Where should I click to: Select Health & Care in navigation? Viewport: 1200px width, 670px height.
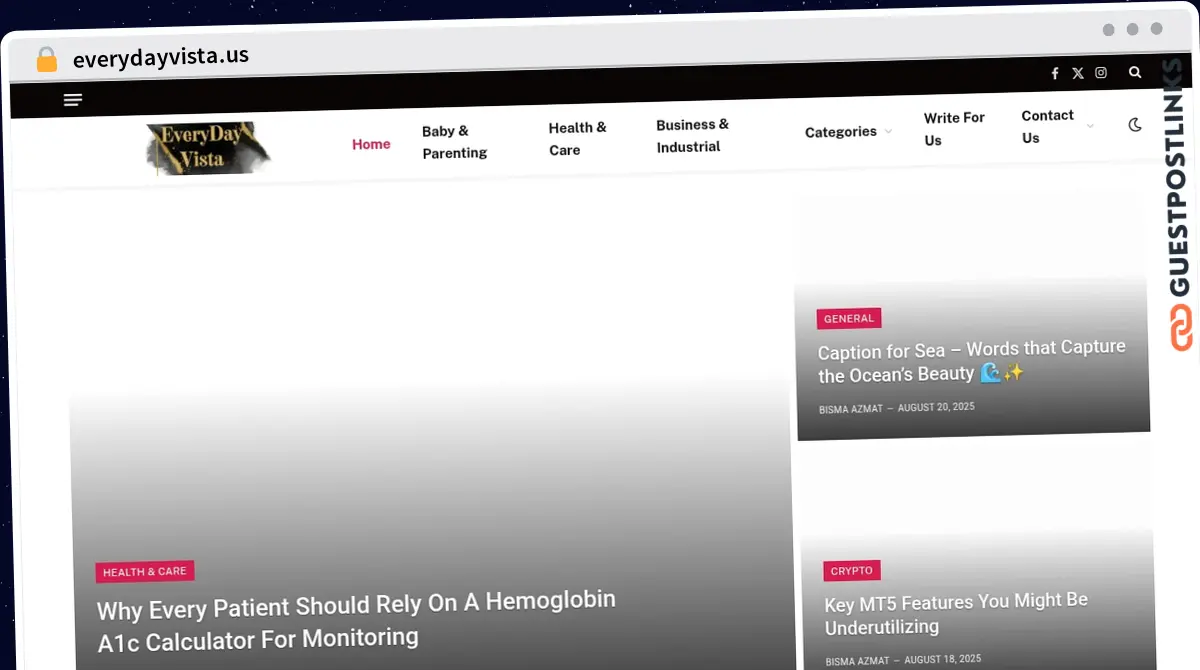coord(577,139)
